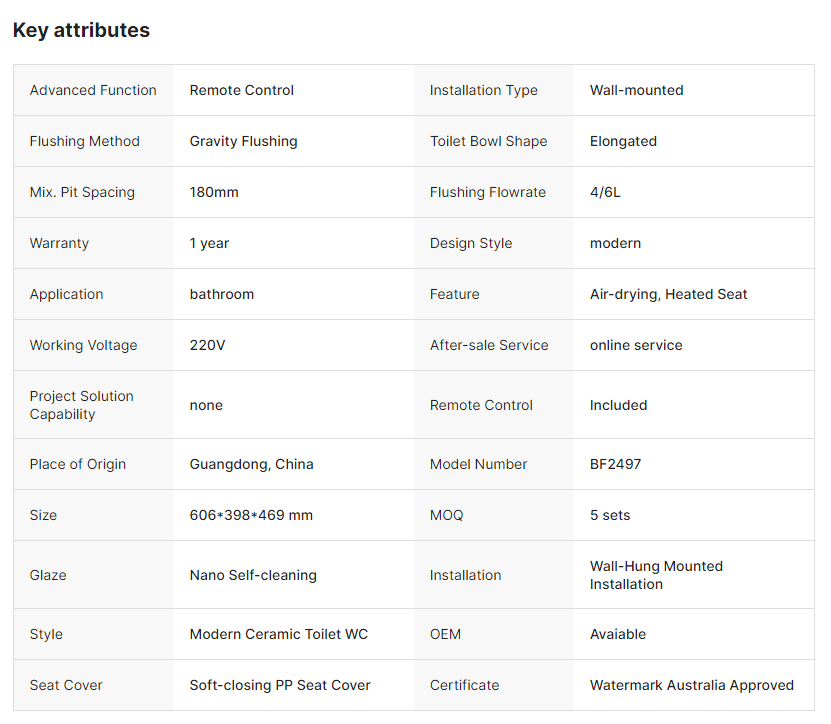Click the Project Solution Capability label
This screenshot has height=724, width=831.
81,405
